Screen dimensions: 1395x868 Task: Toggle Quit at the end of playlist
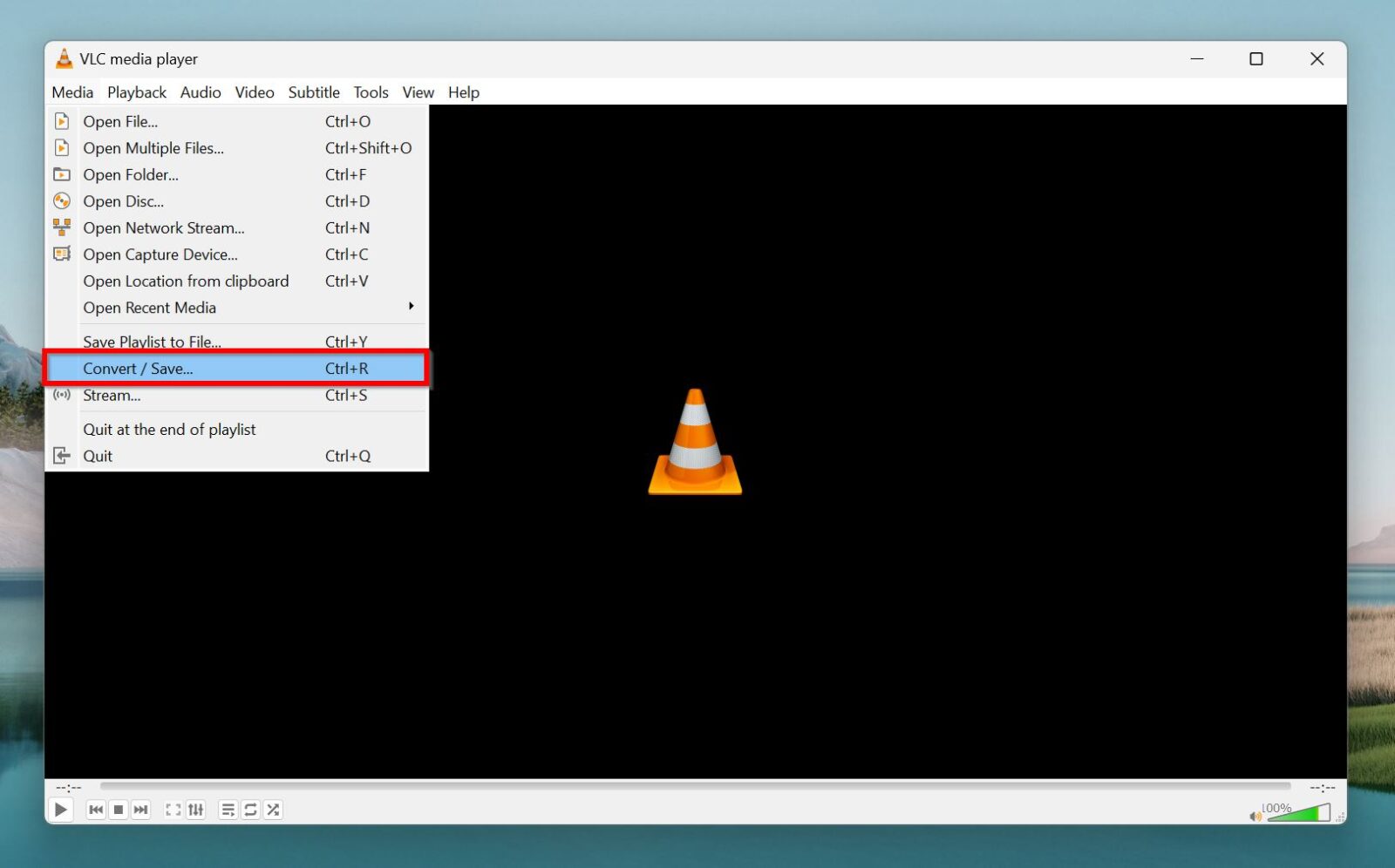(170, 429)
